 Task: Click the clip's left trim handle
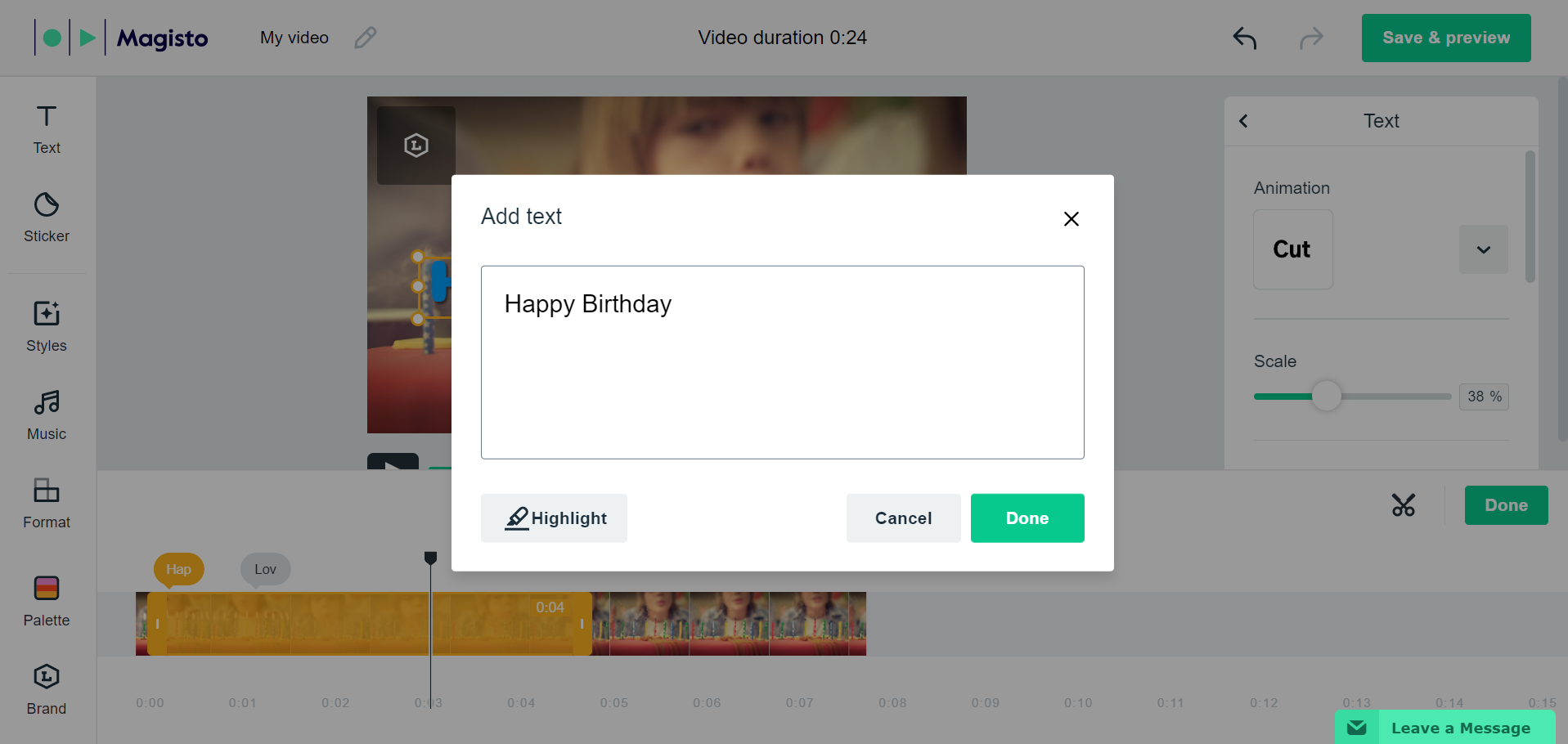click(x=157, y=624)
